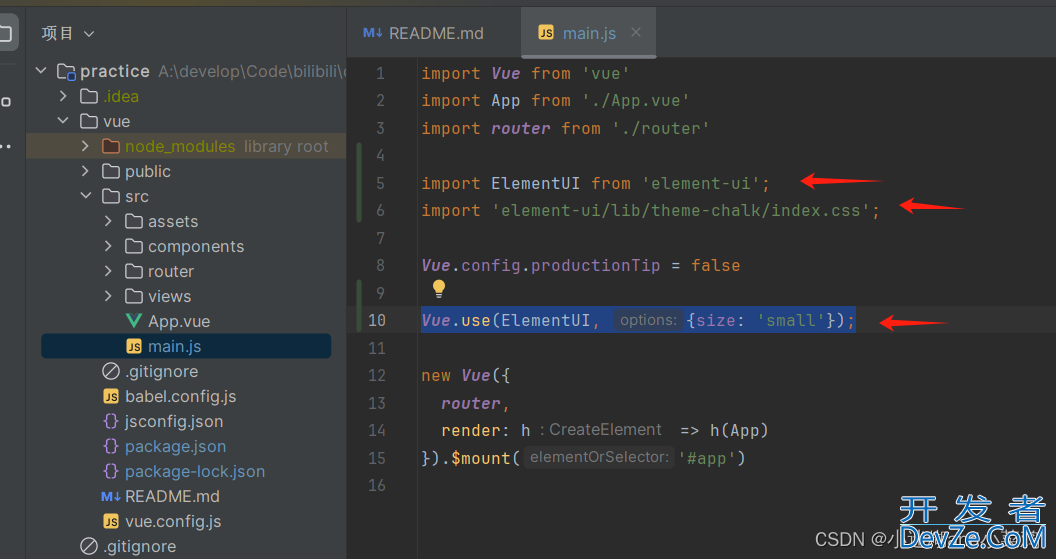Click the JS icon on the main.js tab

coord(546,33)
